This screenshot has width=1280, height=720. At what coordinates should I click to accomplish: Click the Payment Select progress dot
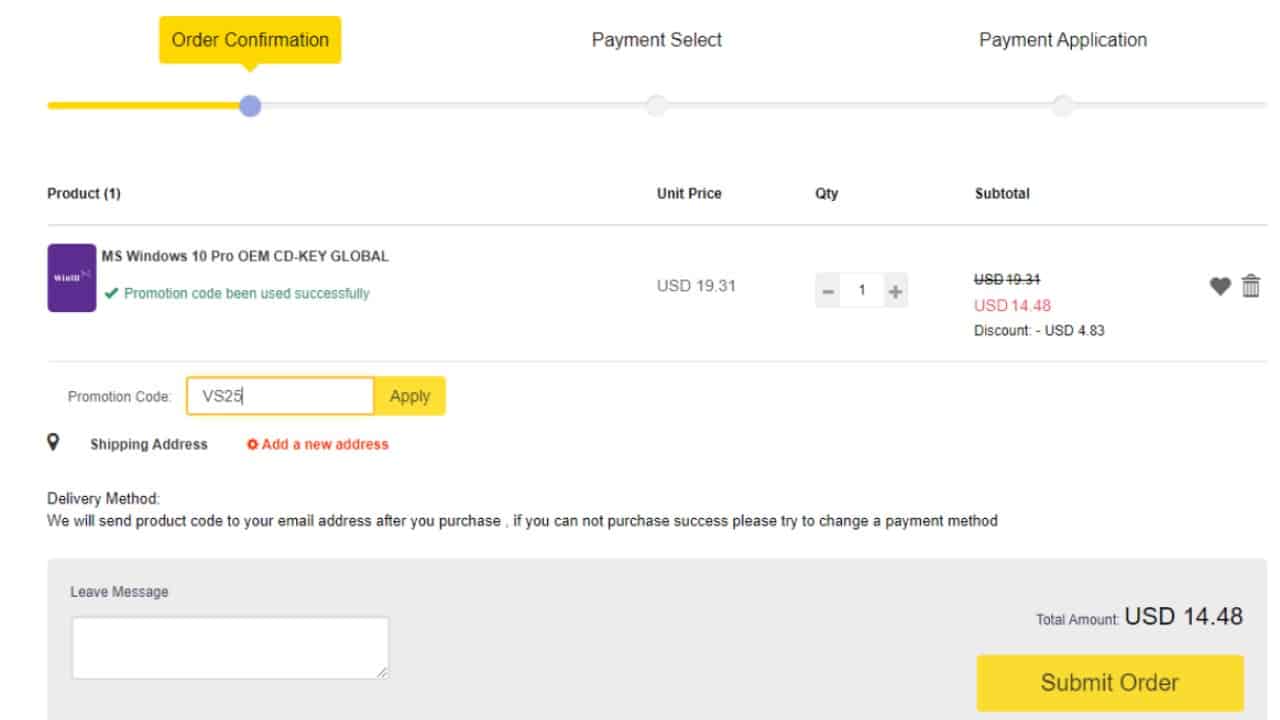[657, 105]
